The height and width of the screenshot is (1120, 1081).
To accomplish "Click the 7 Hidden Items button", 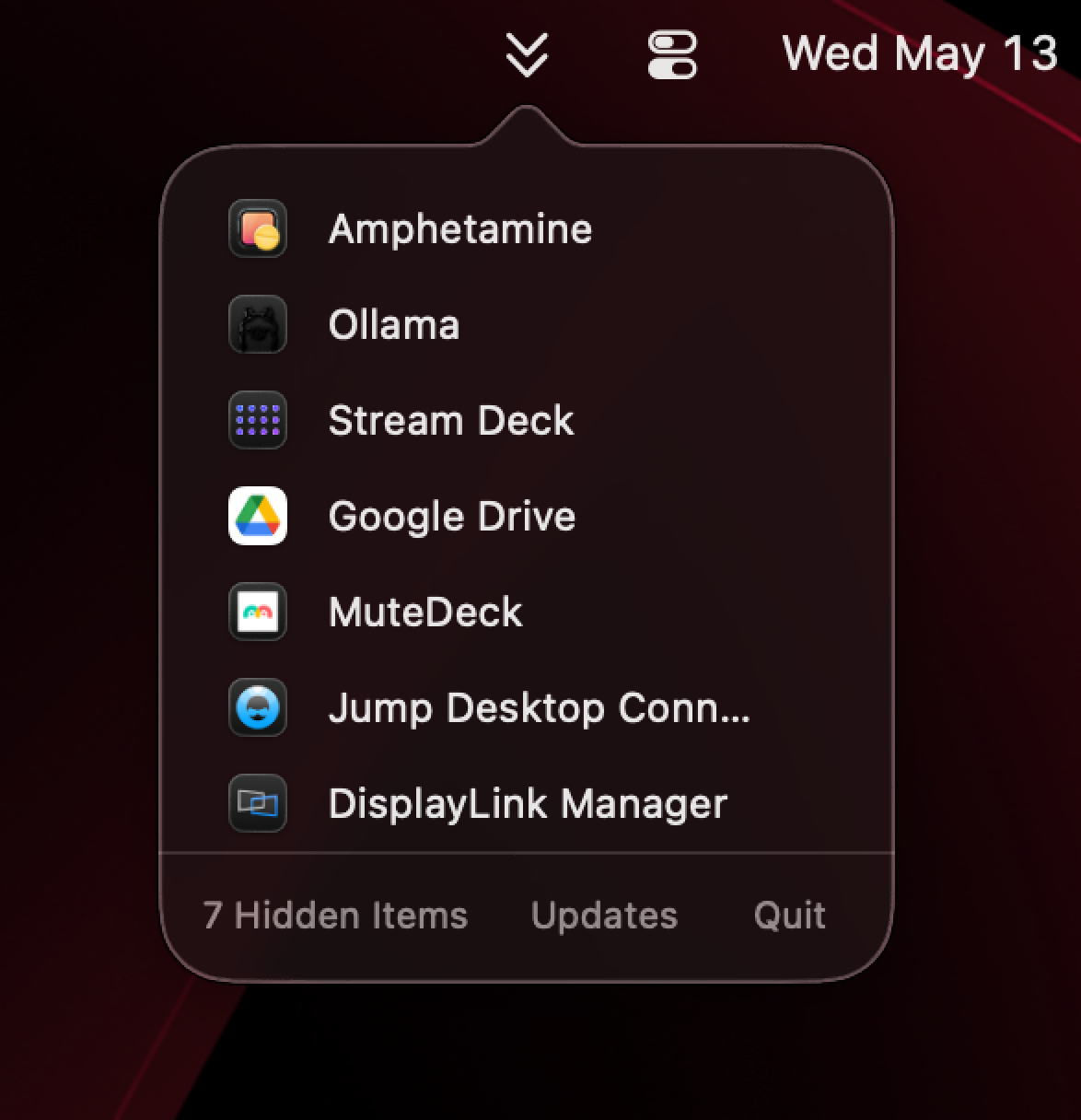I will coord(335,916).
